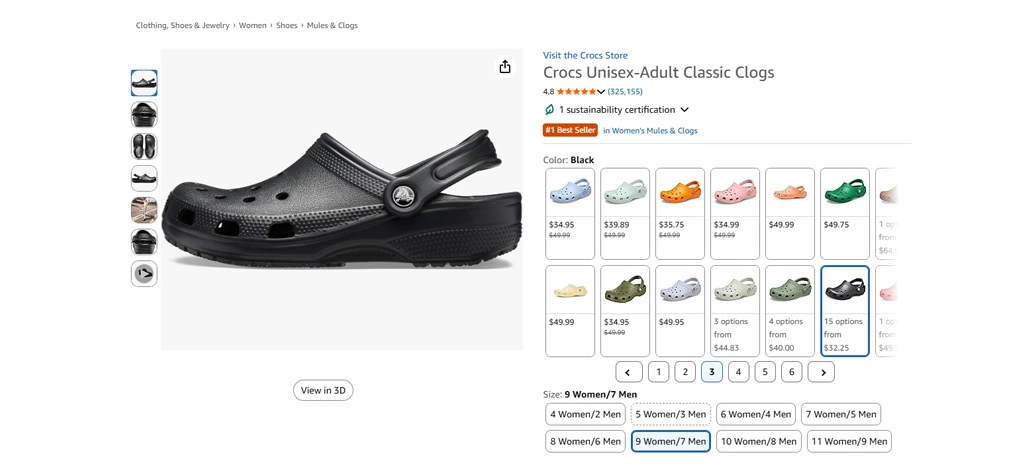
Task: Open color page 5
Action: click(765, 372)
